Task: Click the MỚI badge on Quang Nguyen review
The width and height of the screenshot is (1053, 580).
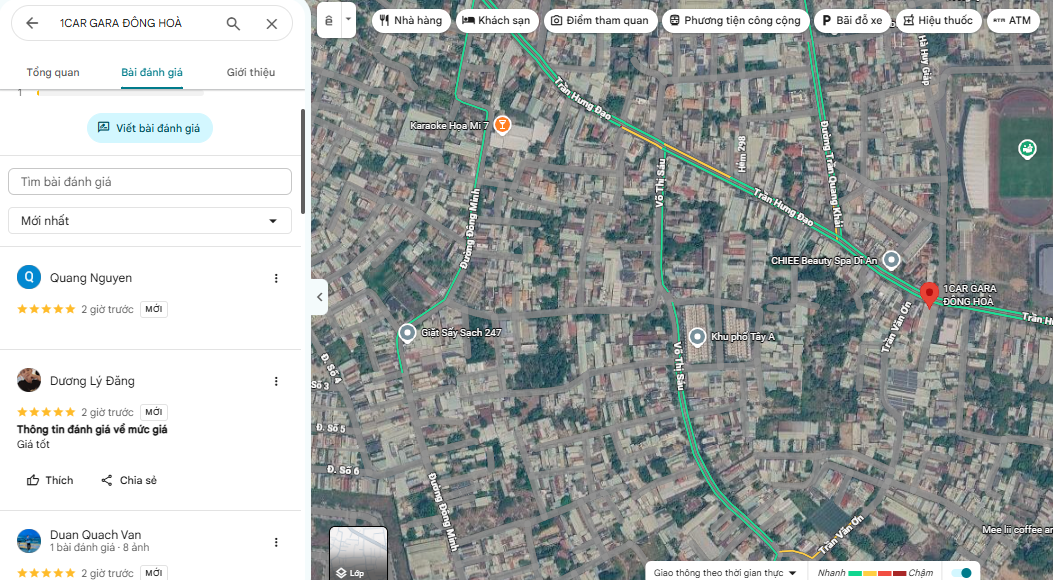Action: coord(154,309)
